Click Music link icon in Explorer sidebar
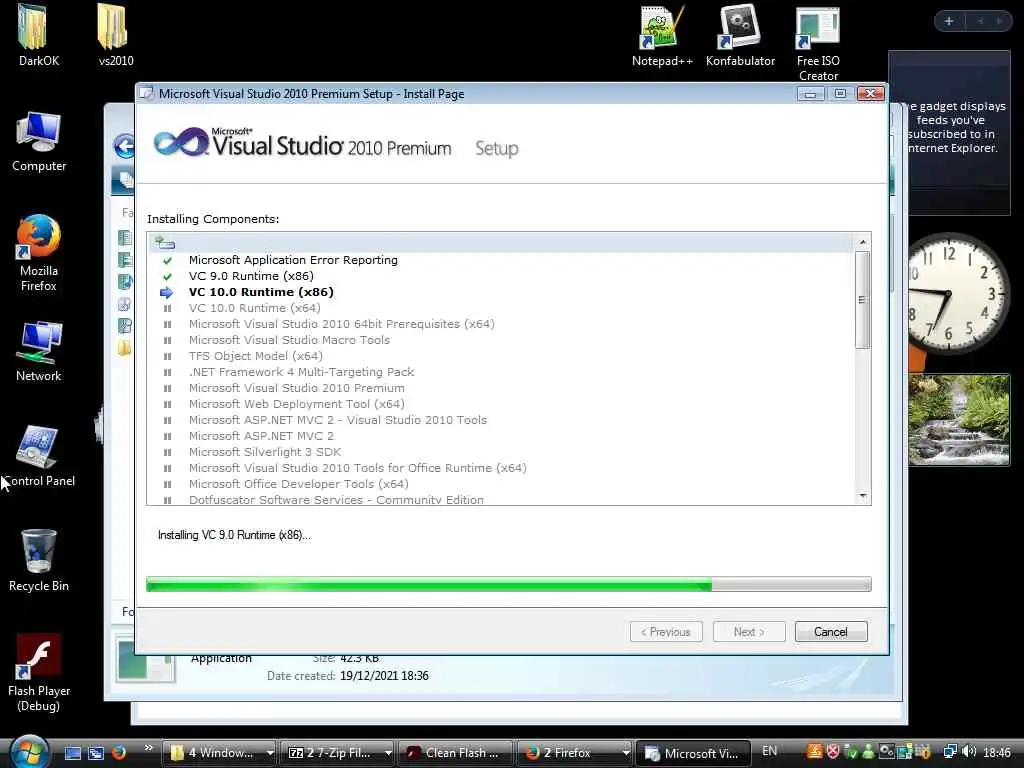The height and width of the screenshot is (768, 1024). (125, 282)
